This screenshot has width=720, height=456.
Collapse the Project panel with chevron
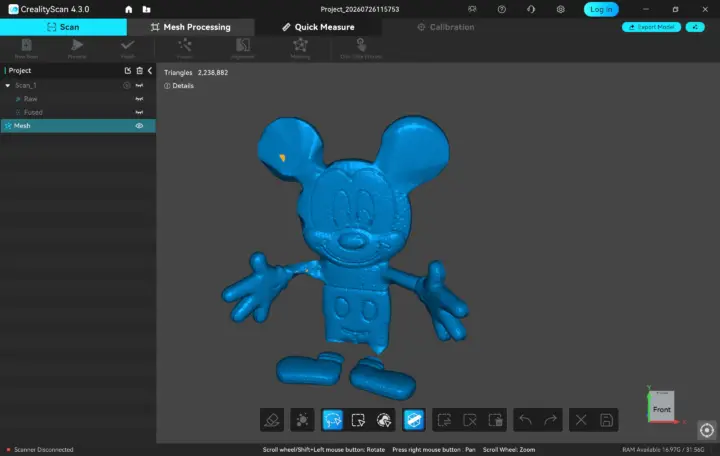[x=150, y=70]
